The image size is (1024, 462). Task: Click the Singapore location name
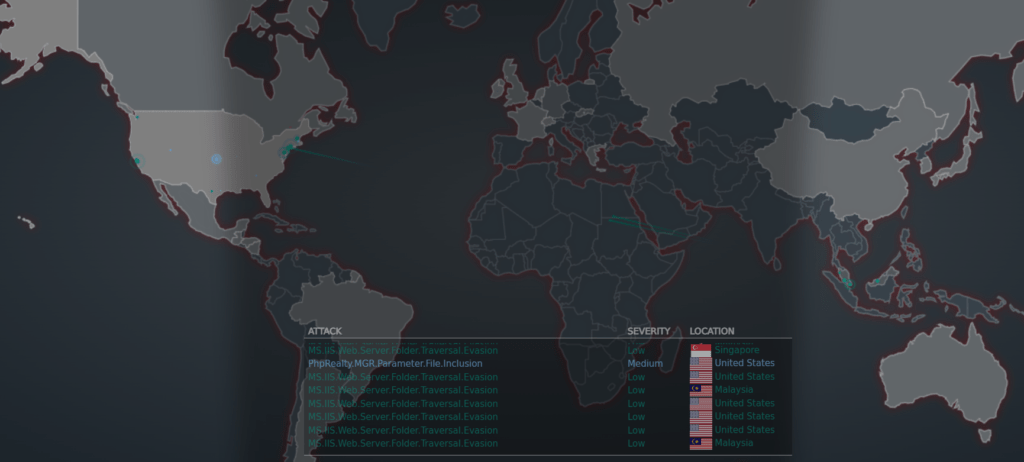click(x=737, y=350)
